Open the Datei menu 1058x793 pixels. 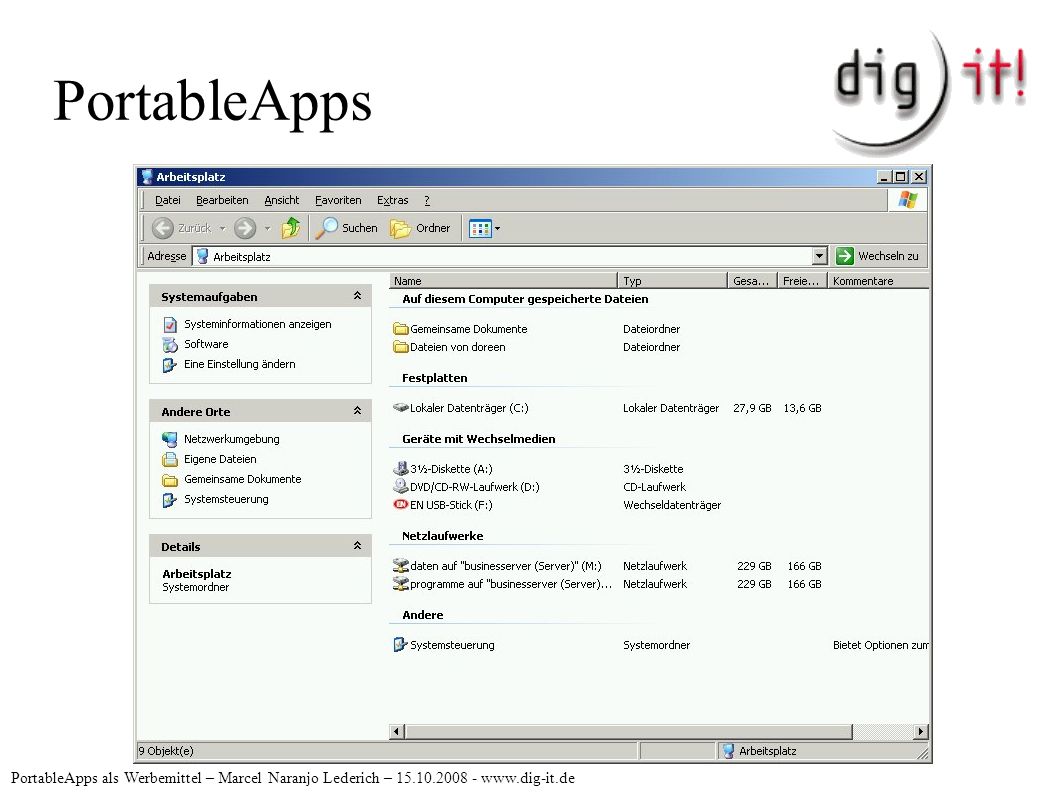[167, 200]
